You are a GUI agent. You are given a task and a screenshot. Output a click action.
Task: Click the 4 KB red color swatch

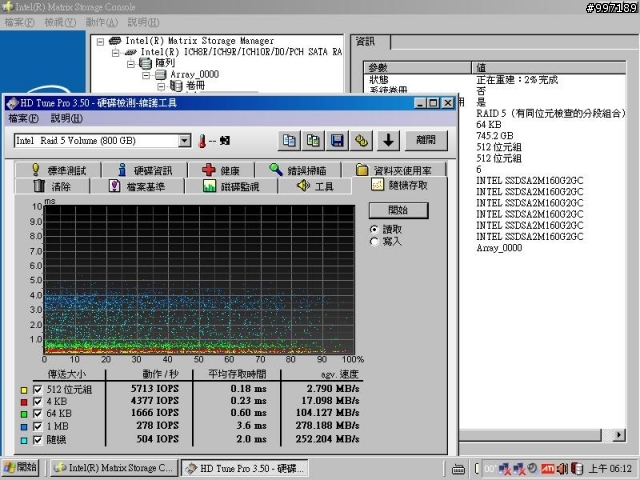tap(24, 402)
